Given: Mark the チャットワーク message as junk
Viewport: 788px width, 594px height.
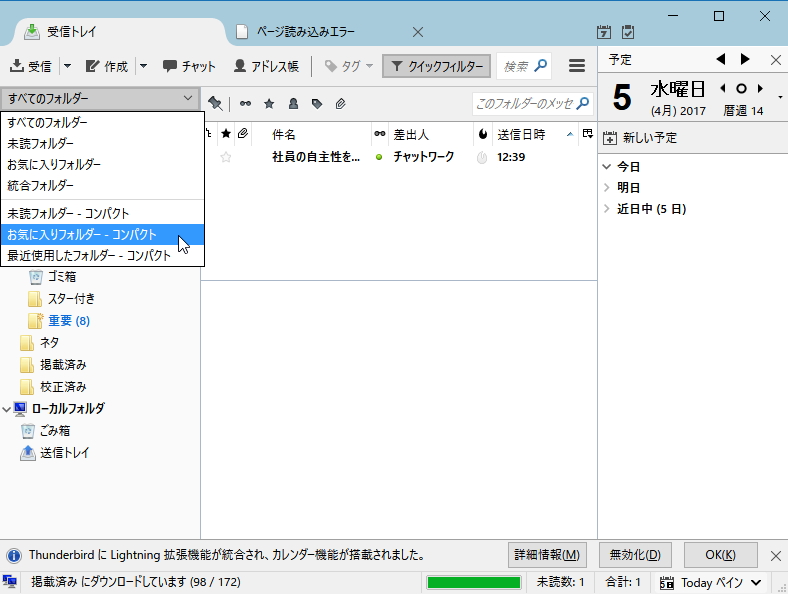Looking at the screenshot, I should (x=482, y=158).
